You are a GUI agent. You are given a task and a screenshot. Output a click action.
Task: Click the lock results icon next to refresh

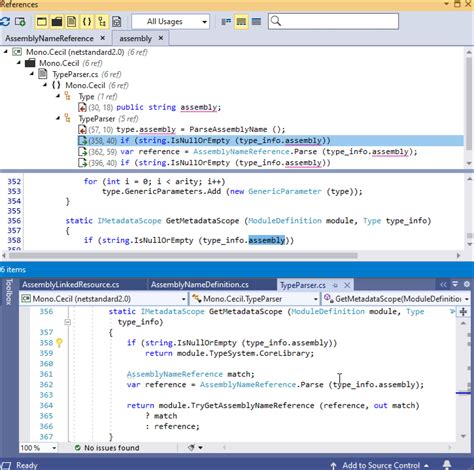coord(20,22)
